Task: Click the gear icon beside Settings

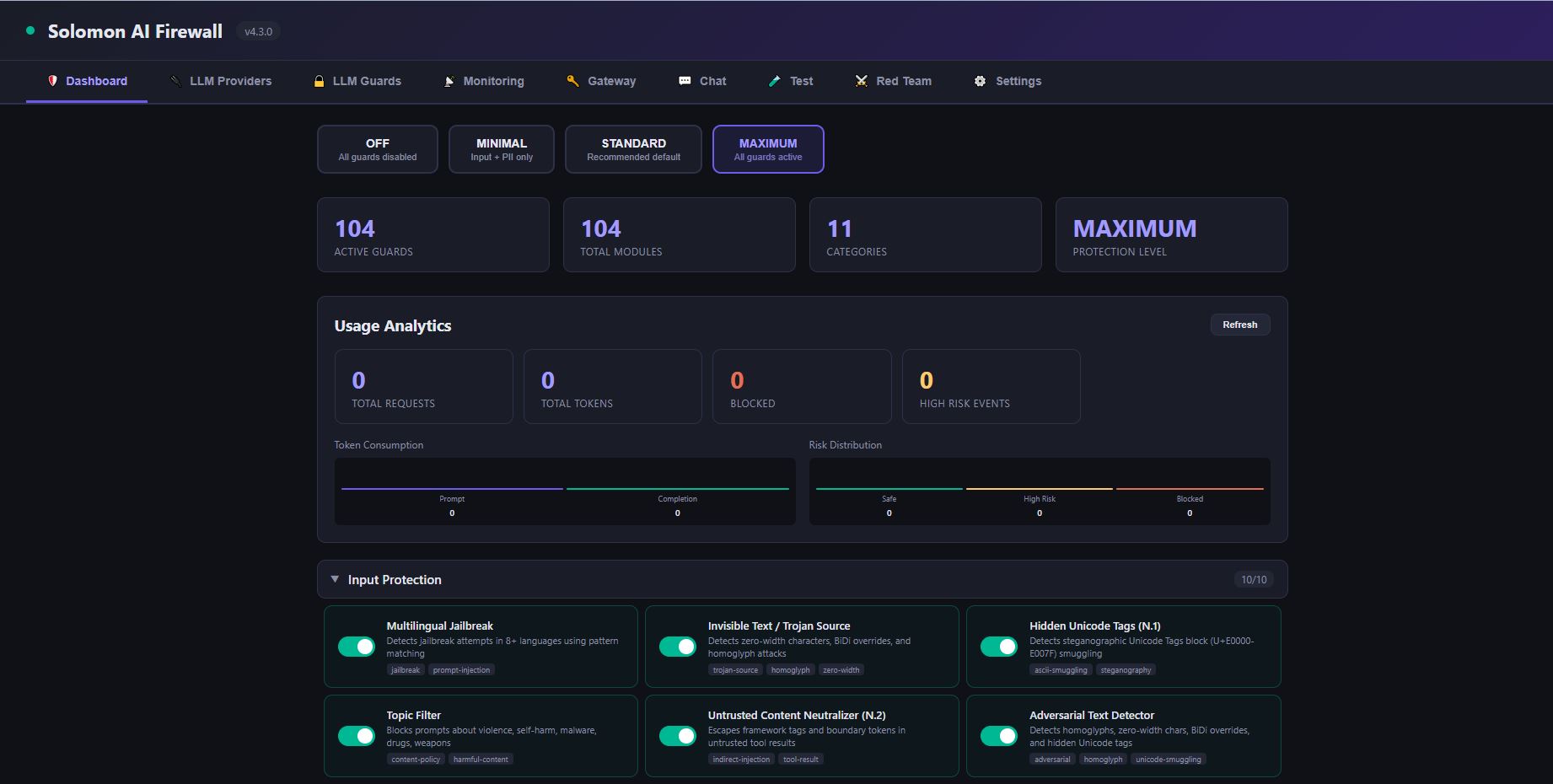Action: 980,81
